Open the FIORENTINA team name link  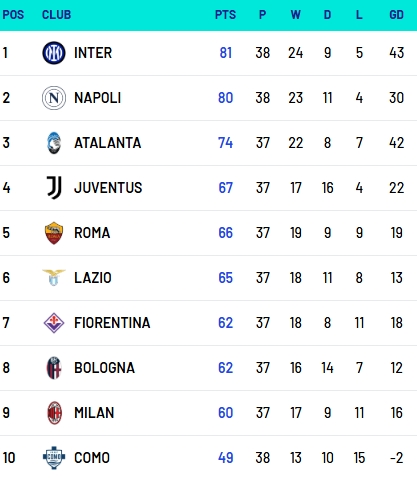[x=112, y=323]
